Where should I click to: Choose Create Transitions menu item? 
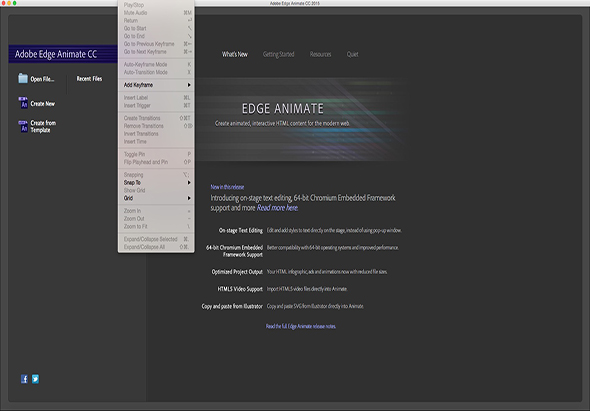(x=156, y=118)
